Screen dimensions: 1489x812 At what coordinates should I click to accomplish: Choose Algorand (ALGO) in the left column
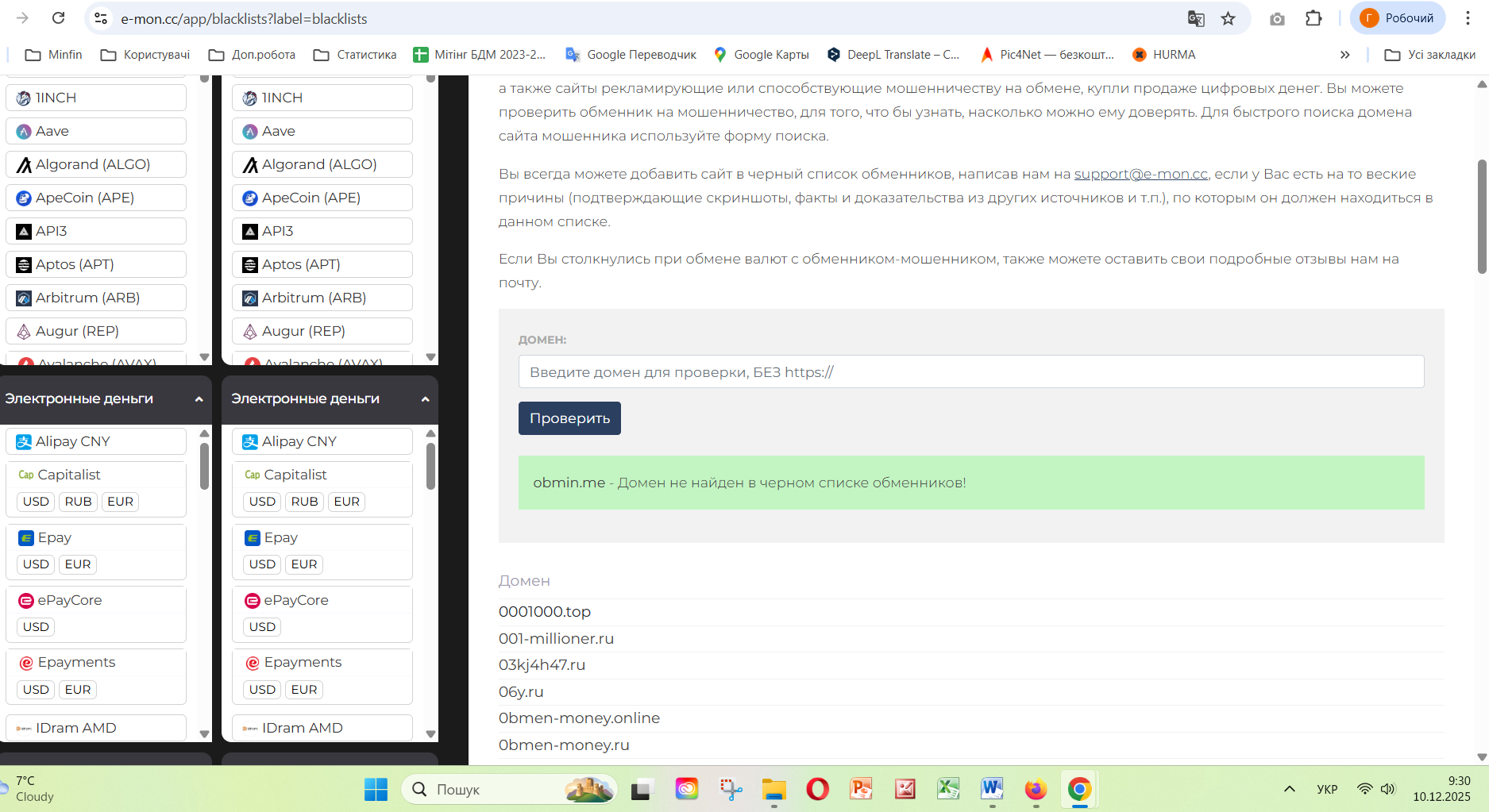point(96,164)
